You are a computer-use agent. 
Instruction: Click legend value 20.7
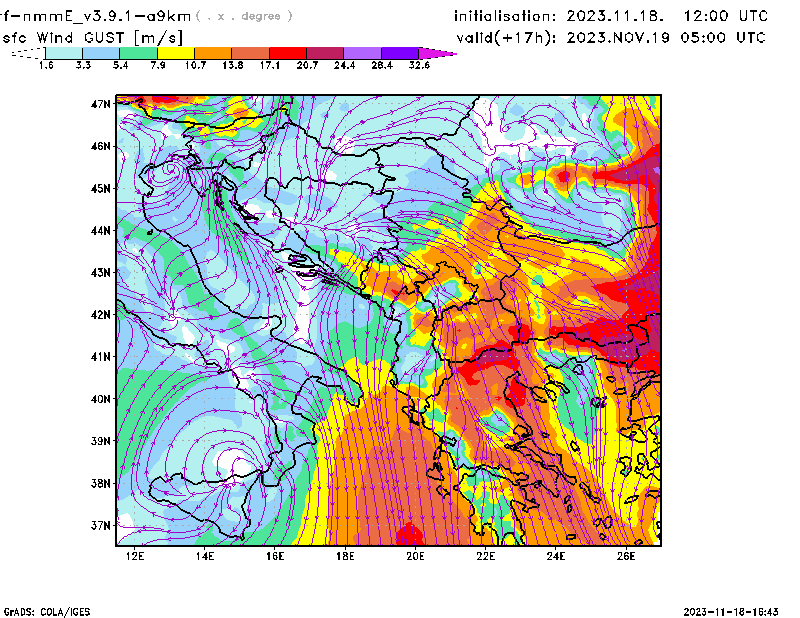[307, 65]
